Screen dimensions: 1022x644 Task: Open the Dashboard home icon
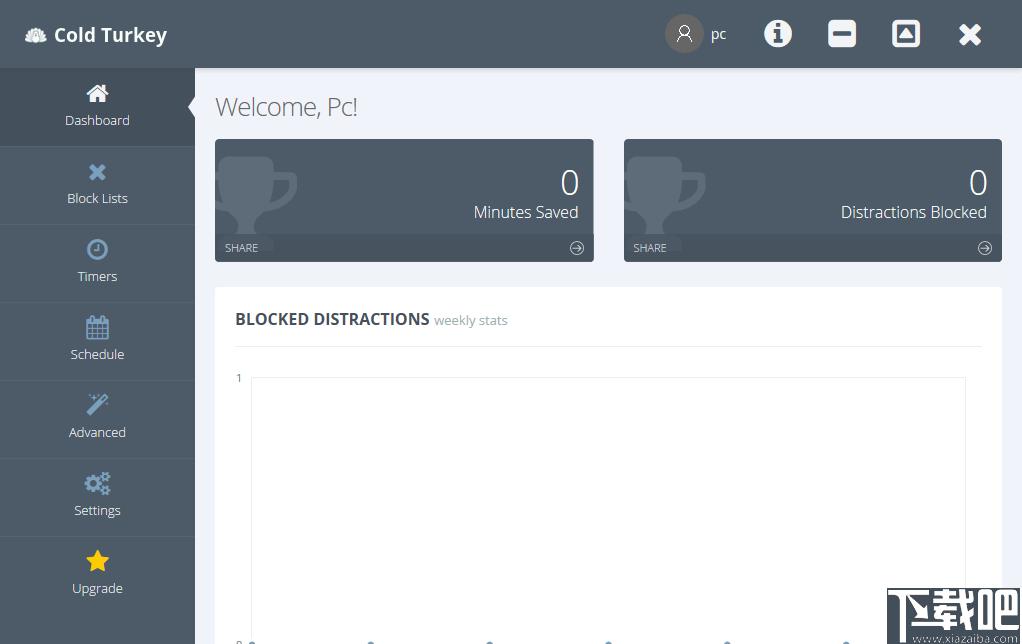pyautogui.click(x=97, y=93)
